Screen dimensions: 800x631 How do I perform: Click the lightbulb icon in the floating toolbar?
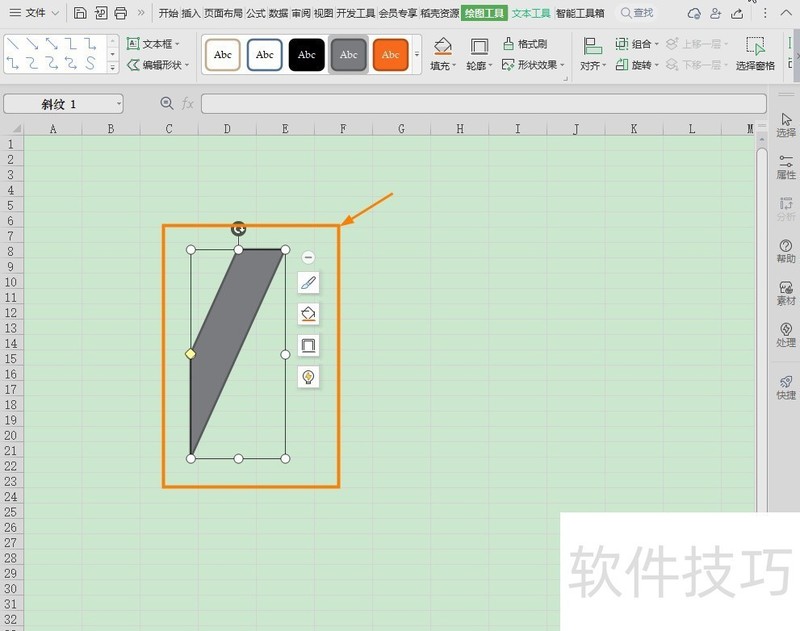[x=307, y=377]
